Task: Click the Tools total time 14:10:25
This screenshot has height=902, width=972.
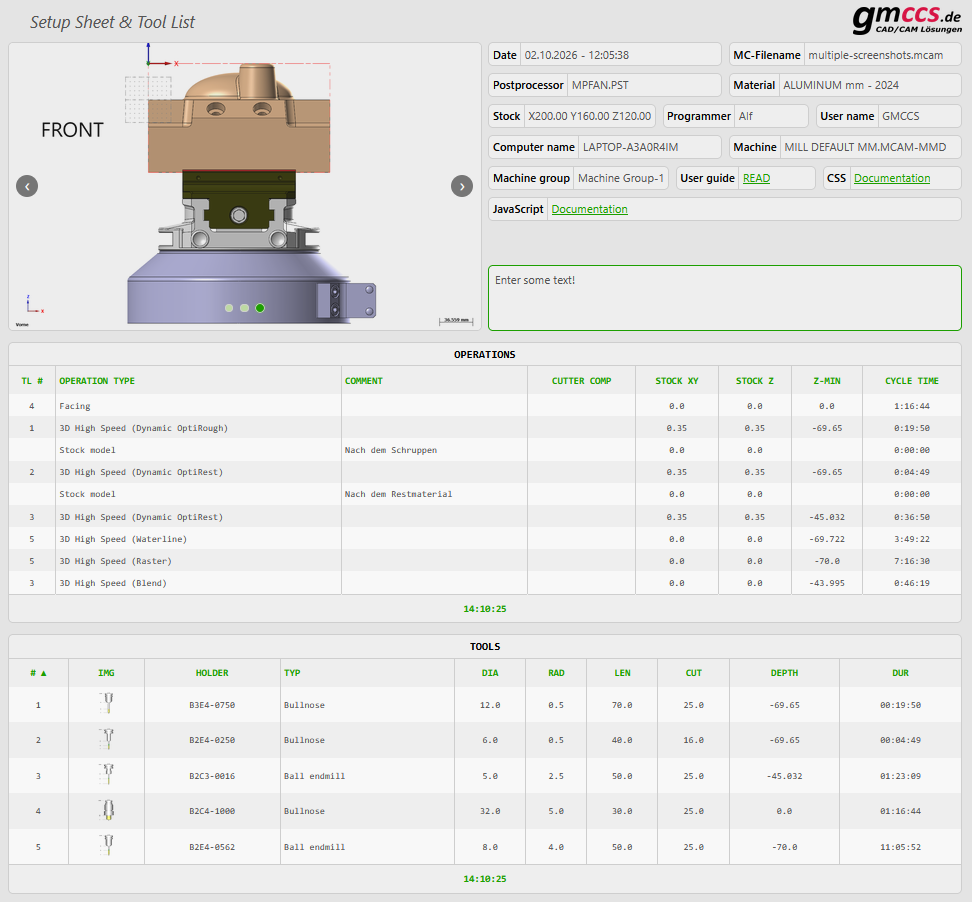Action: coord(485,879)
